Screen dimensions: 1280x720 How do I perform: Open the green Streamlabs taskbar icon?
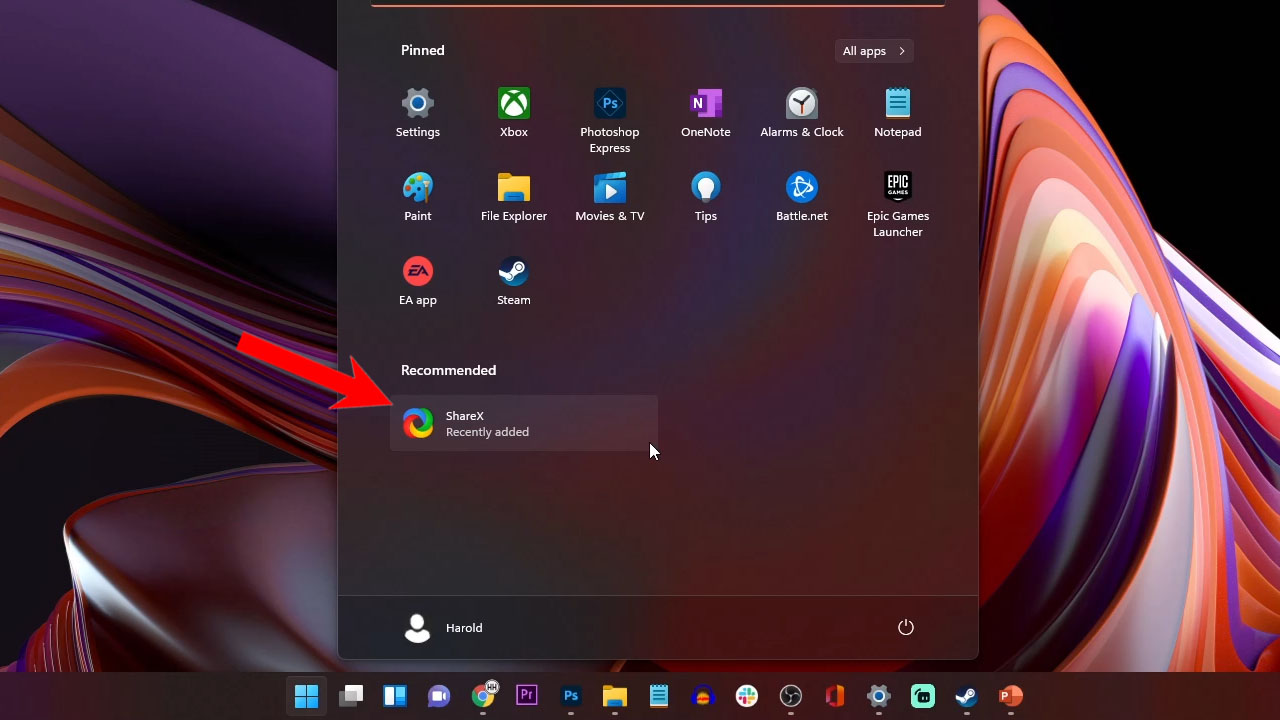point(923,696)
